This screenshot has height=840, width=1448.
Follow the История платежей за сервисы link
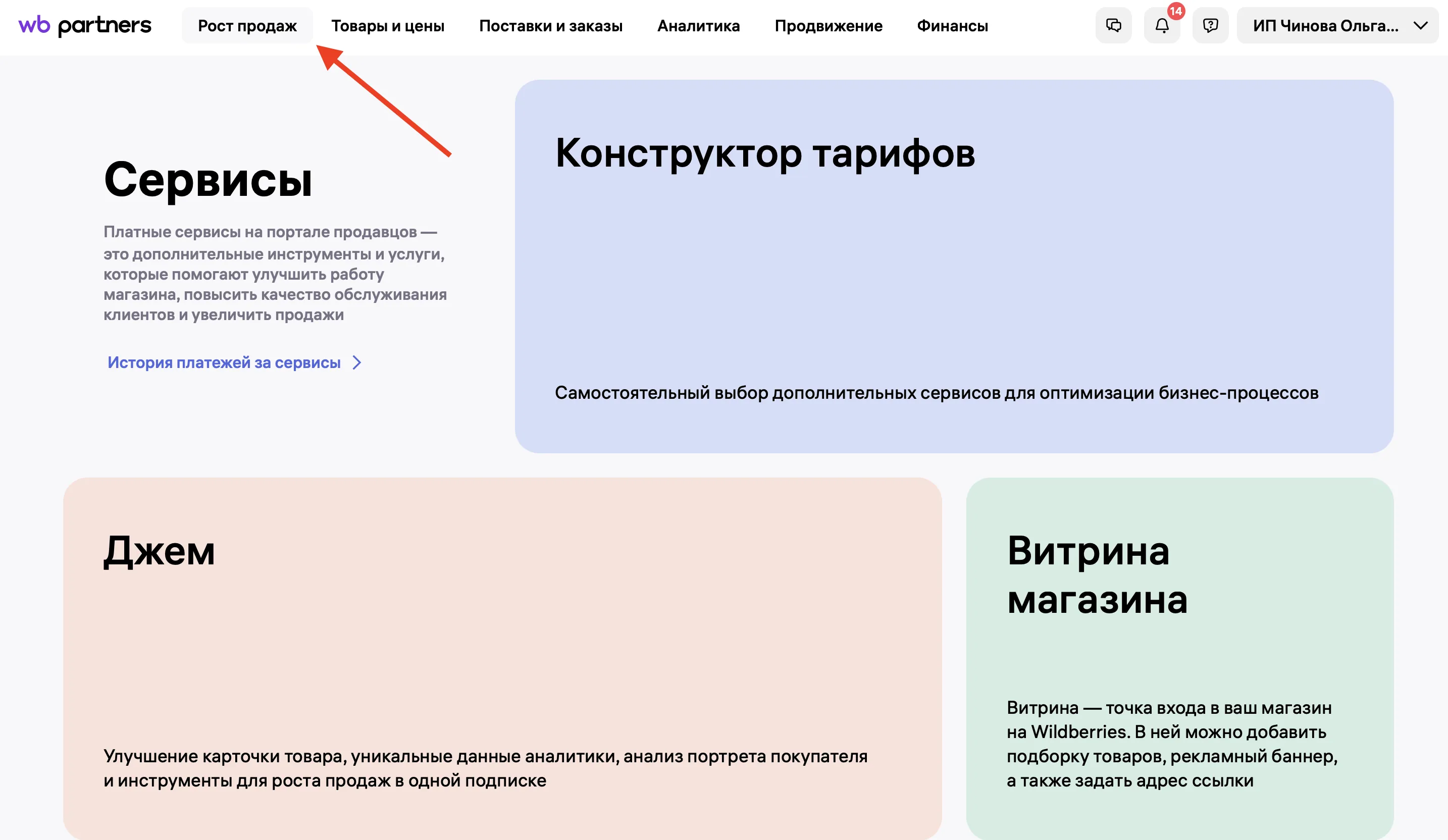click(x=224, y=362)
